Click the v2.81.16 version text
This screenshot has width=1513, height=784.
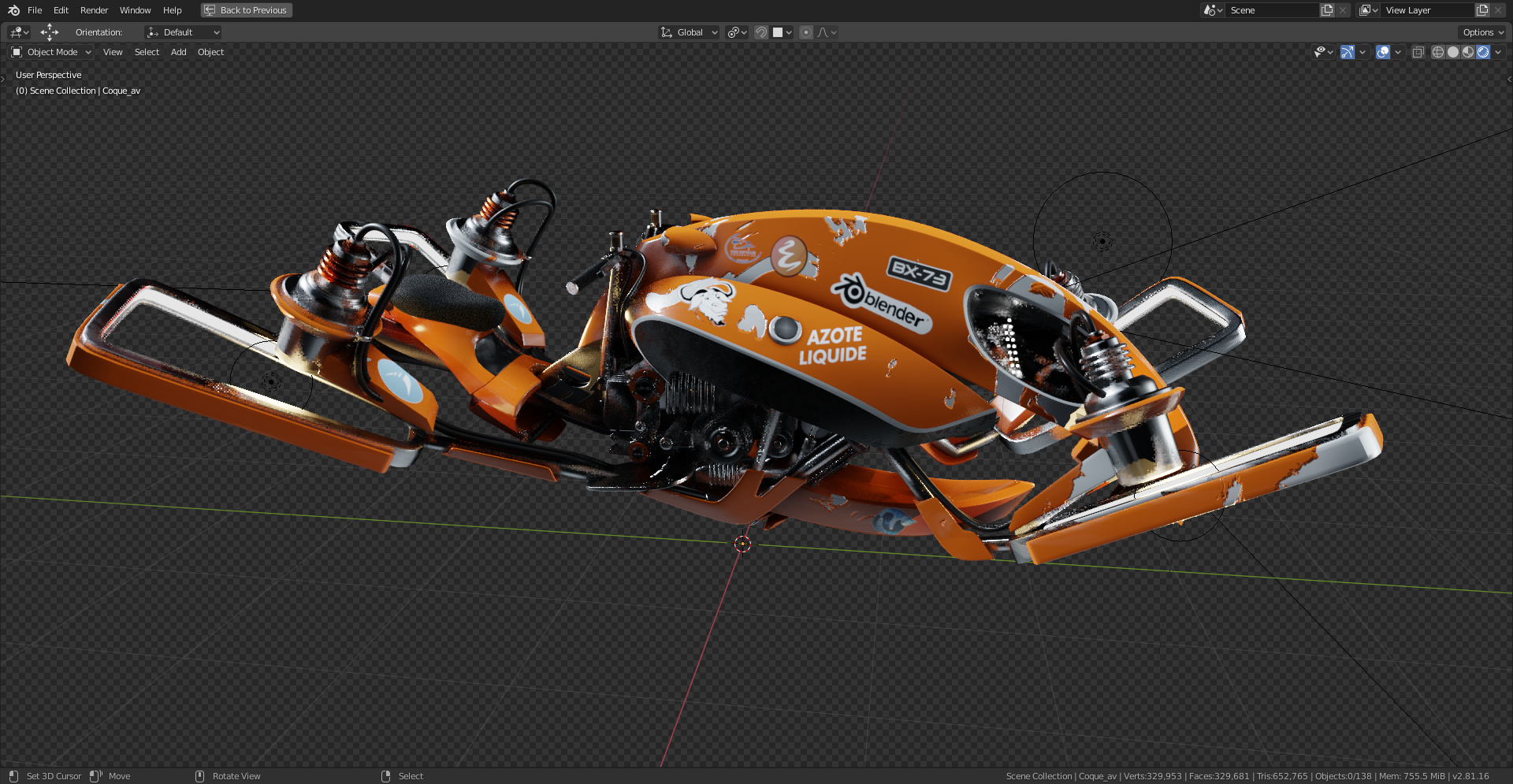point(1470,776)
